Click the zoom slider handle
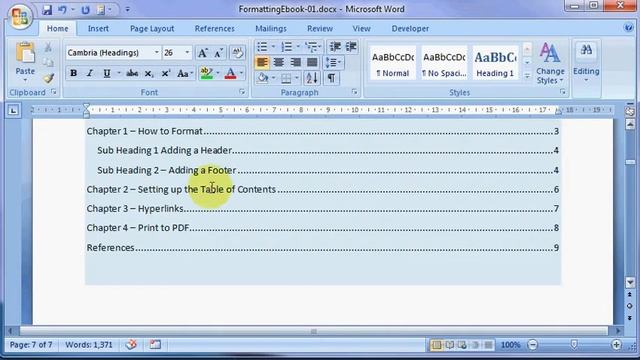Screen dimensions: 640x360 pos(574,345)
